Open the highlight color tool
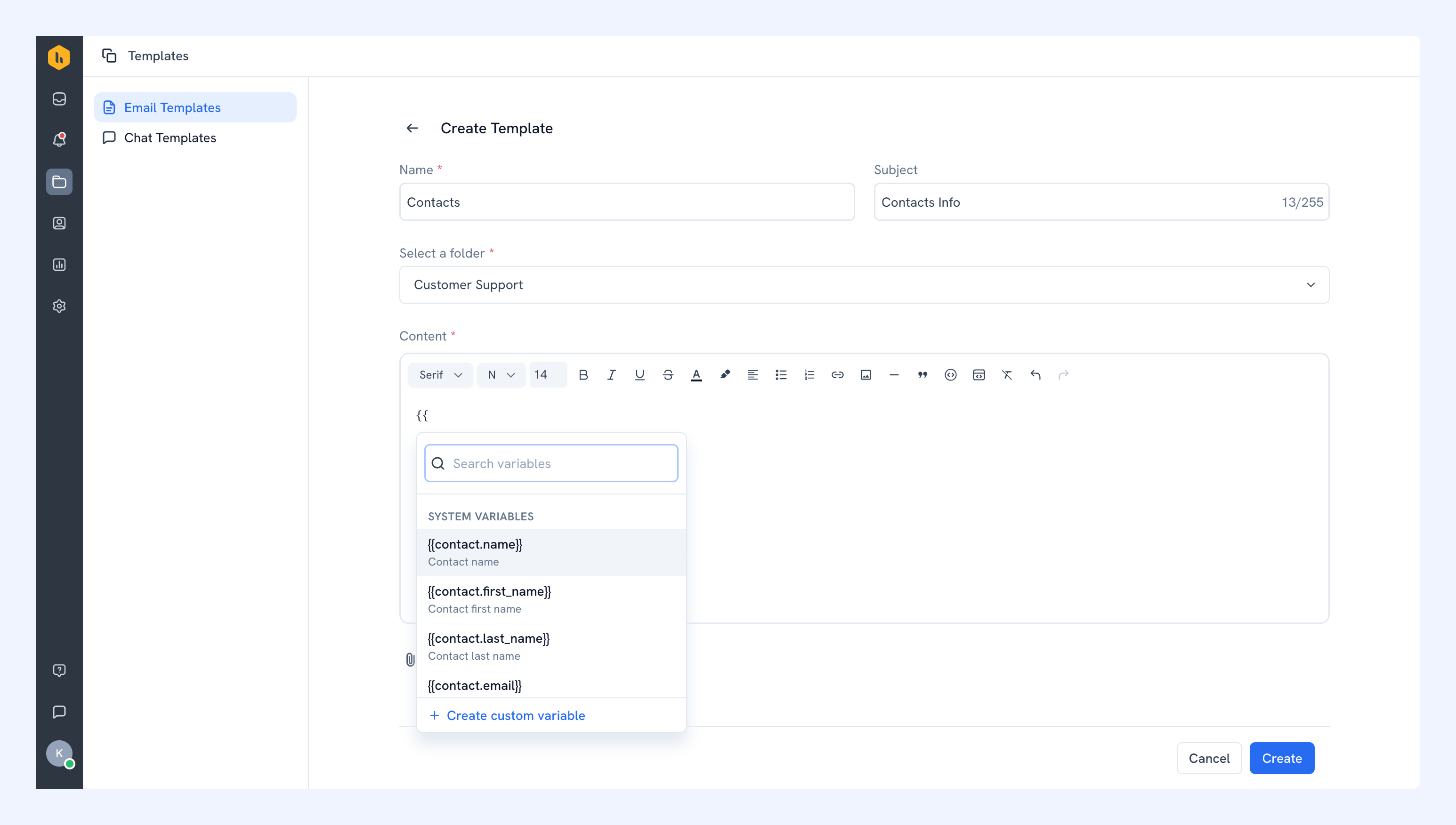Viewport: 1456px width, 825px height. pyautogui.click(x=725, y=374)
